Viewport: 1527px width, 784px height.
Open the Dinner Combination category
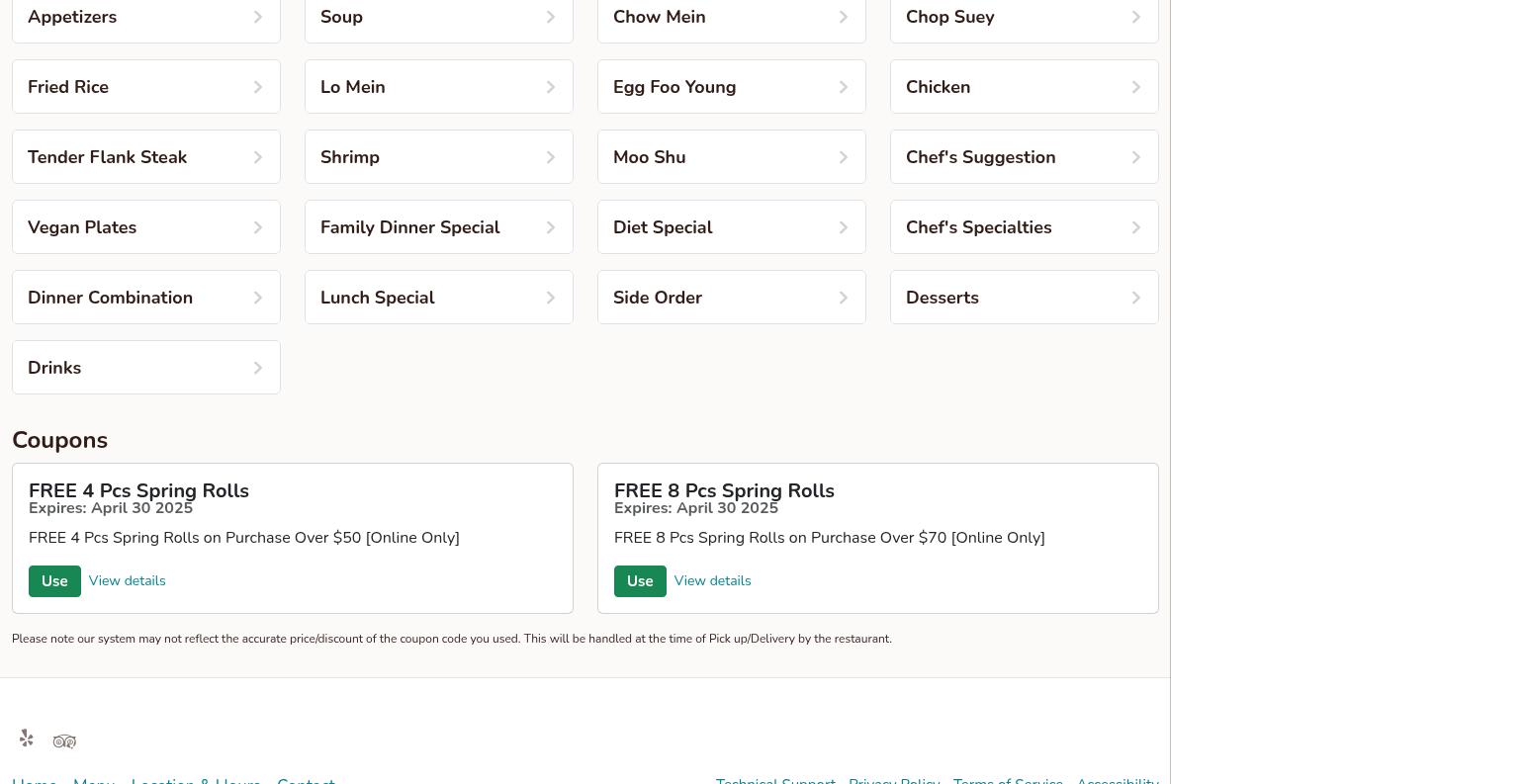pos(145,298)
